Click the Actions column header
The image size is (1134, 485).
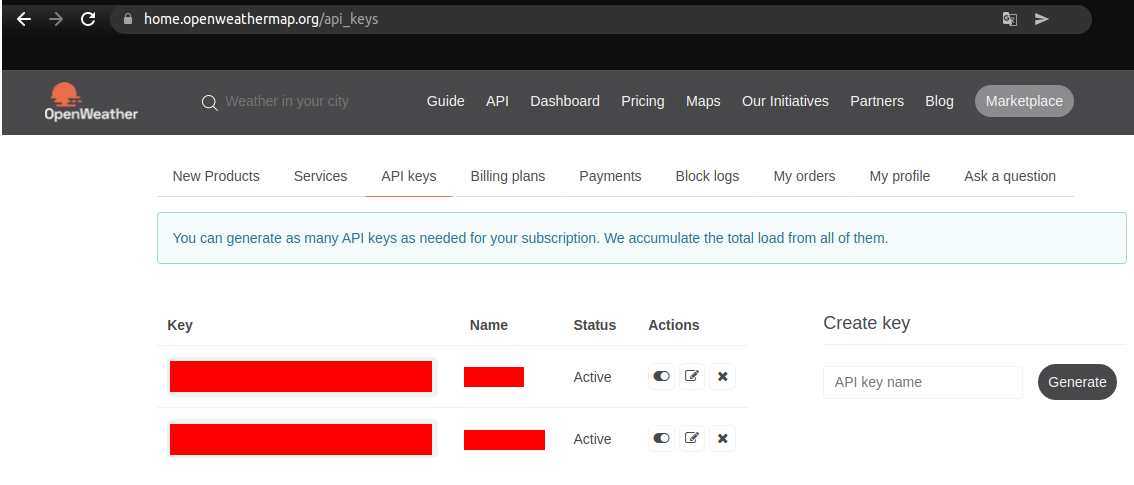(674, 325)
